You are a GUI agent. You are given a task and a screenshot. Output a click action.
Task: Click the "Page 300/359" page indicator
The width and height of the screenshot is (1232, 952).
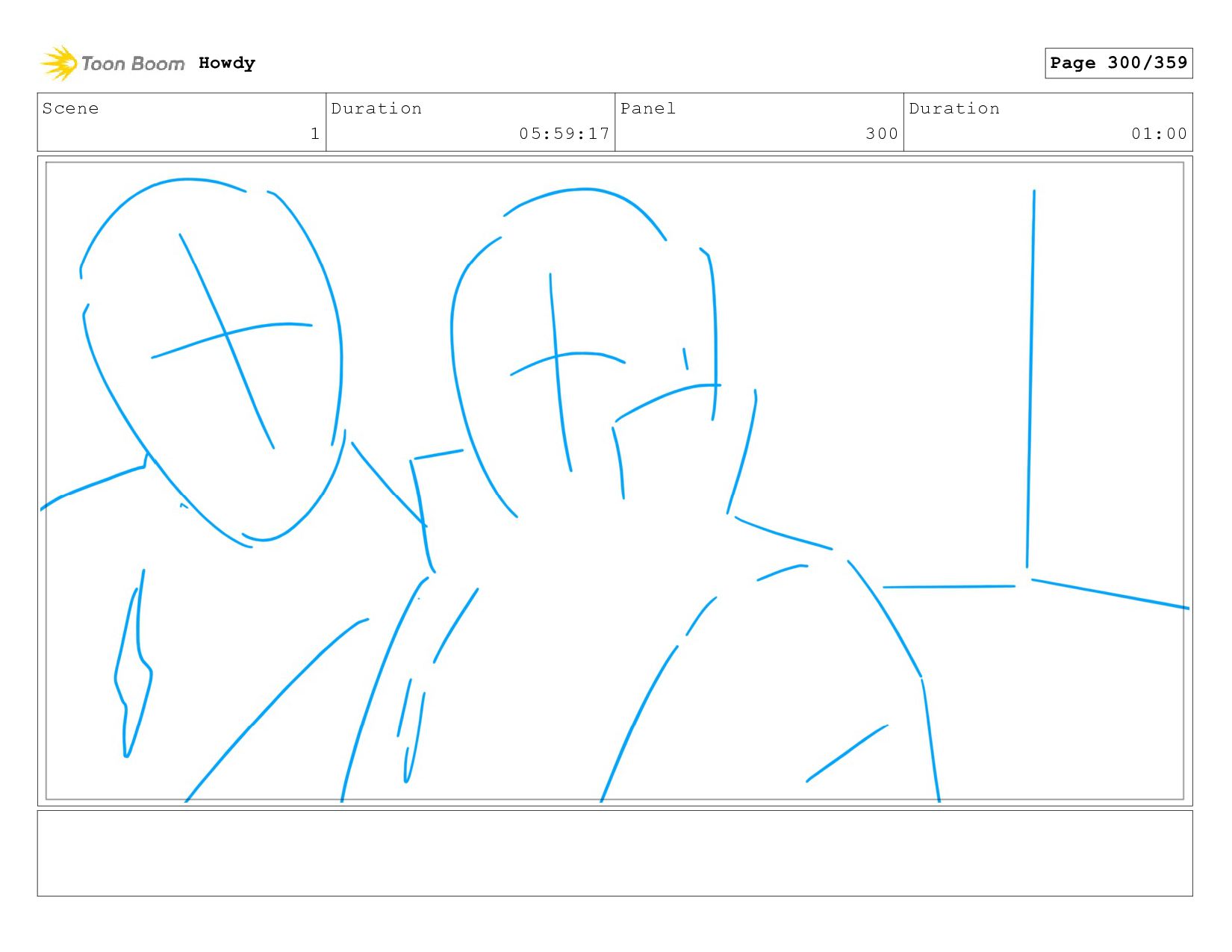tap(1119, 63)
